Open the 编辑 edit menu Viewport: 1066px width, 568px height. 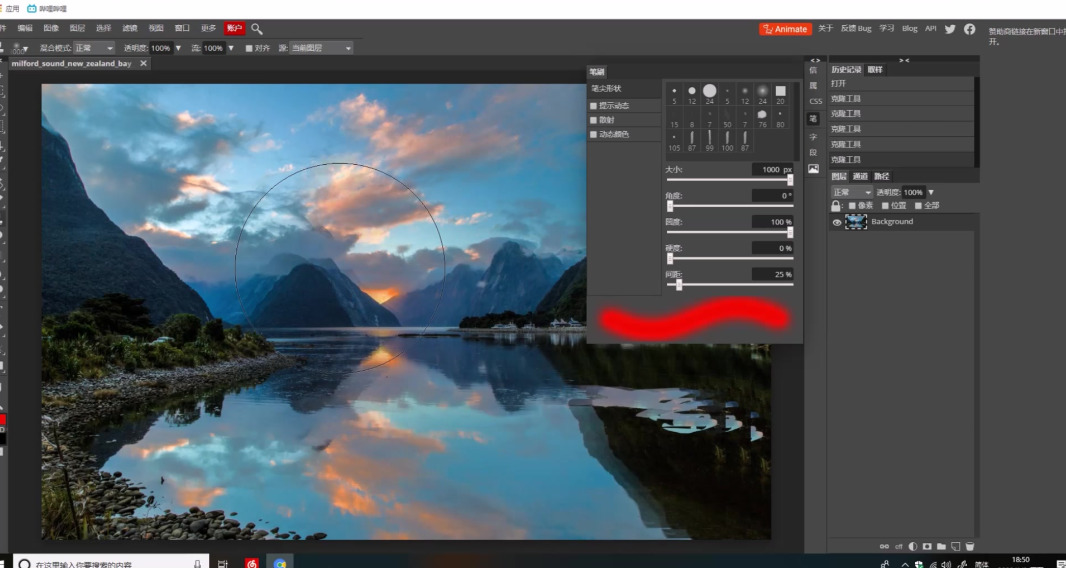click(25, 29)
